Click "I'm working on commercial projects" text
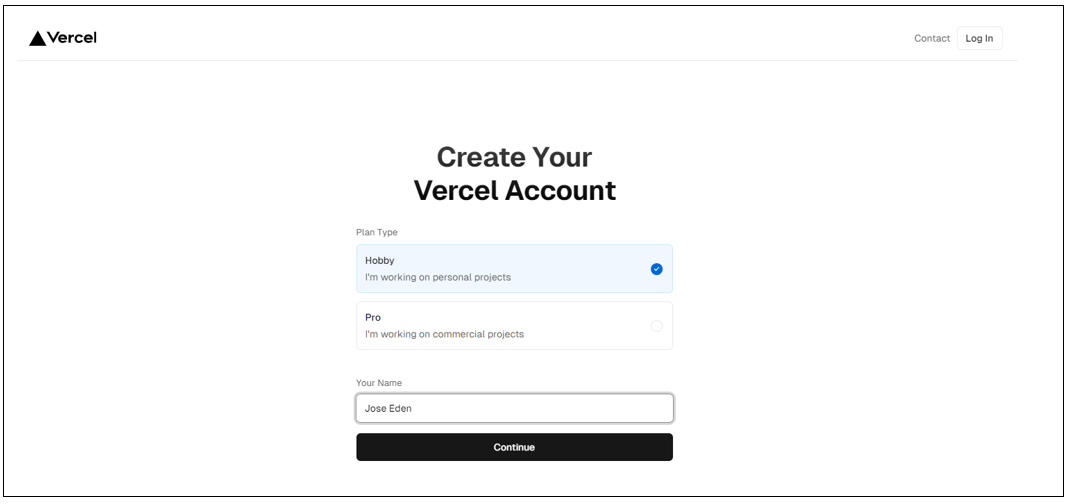This screenshot has width=1065, height=504. click(444, 334)
